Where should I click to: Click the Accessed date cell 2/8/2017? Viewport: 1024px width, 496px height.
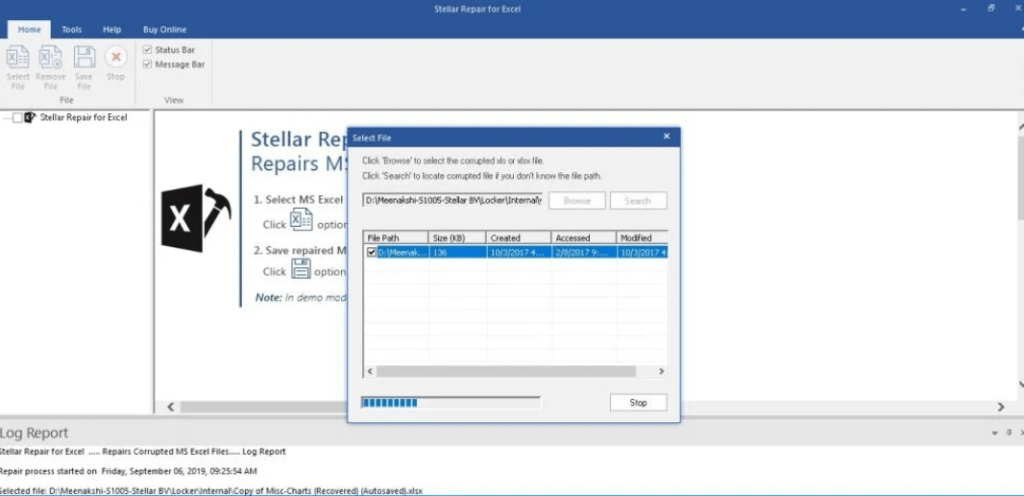tap(584, 252)
